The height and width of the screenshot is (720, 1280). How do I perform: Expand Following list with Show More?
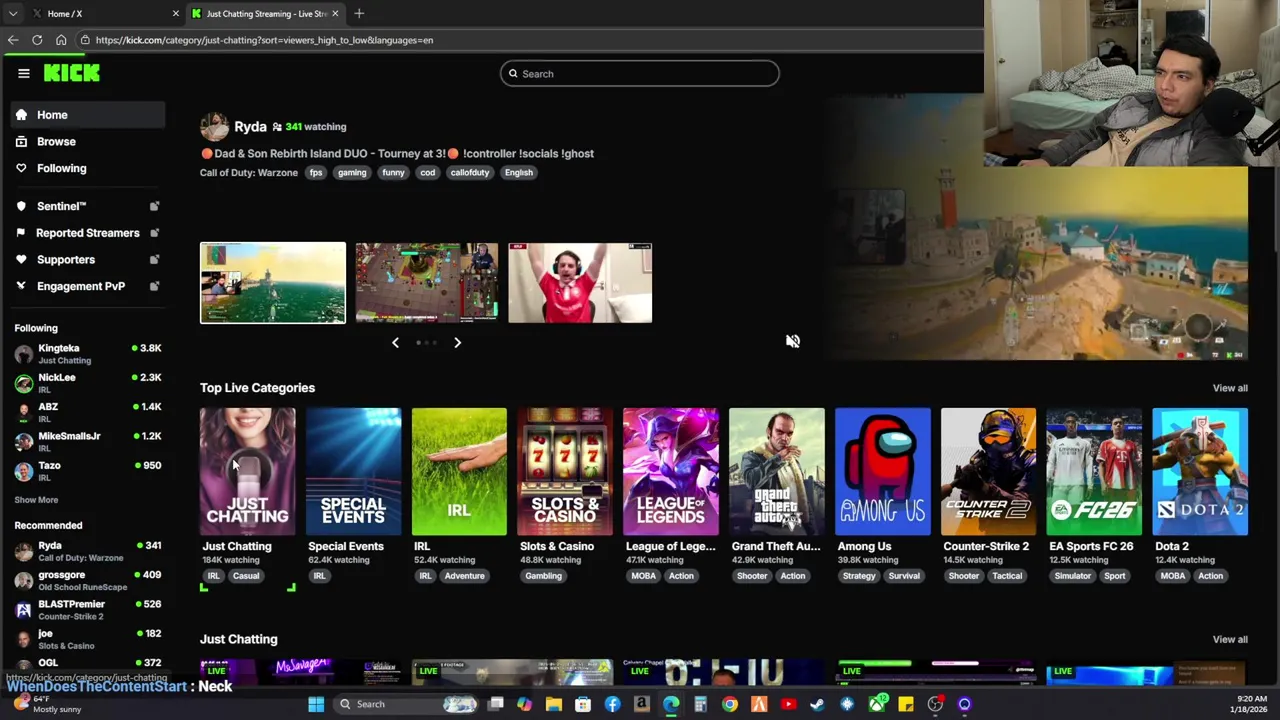(36, 500)
